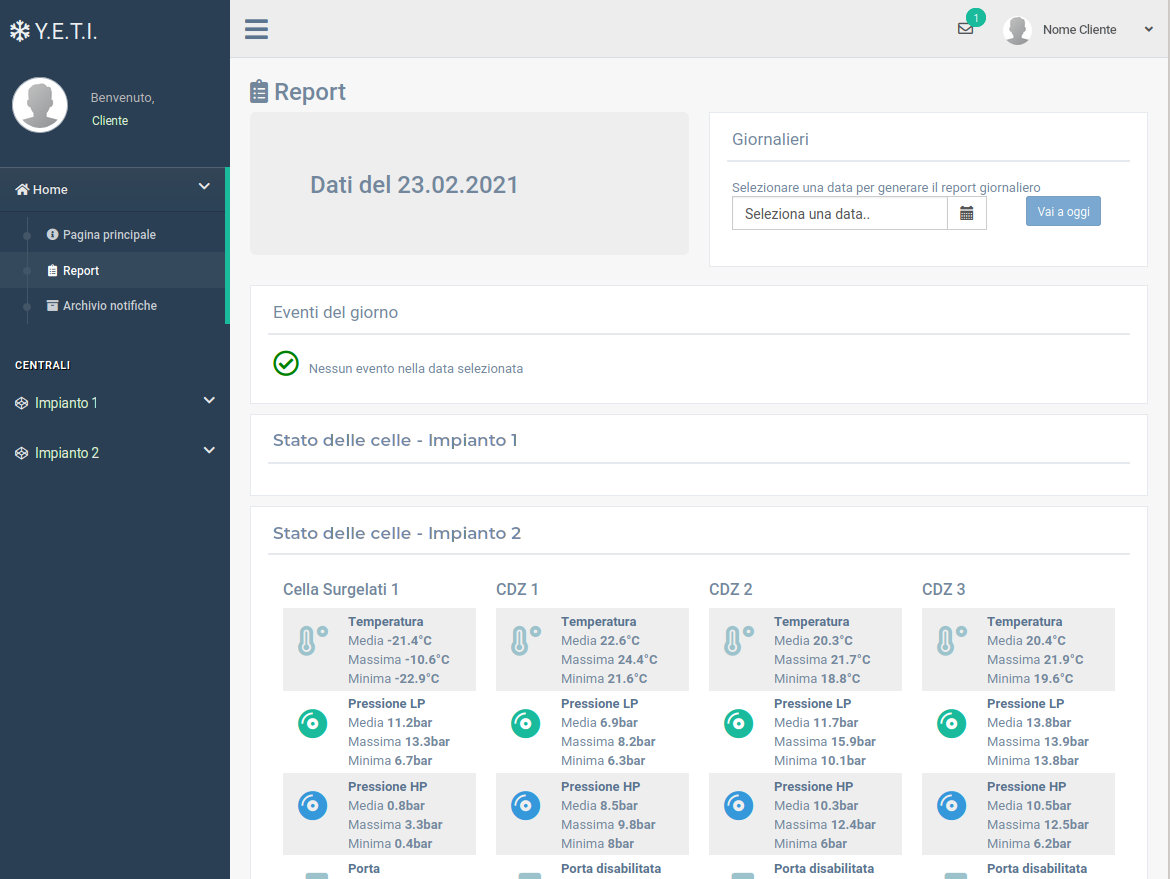Click the Cliente link under Benvenuto
The width and height of the screenshot is (1170, 879).
click(110, 121)
